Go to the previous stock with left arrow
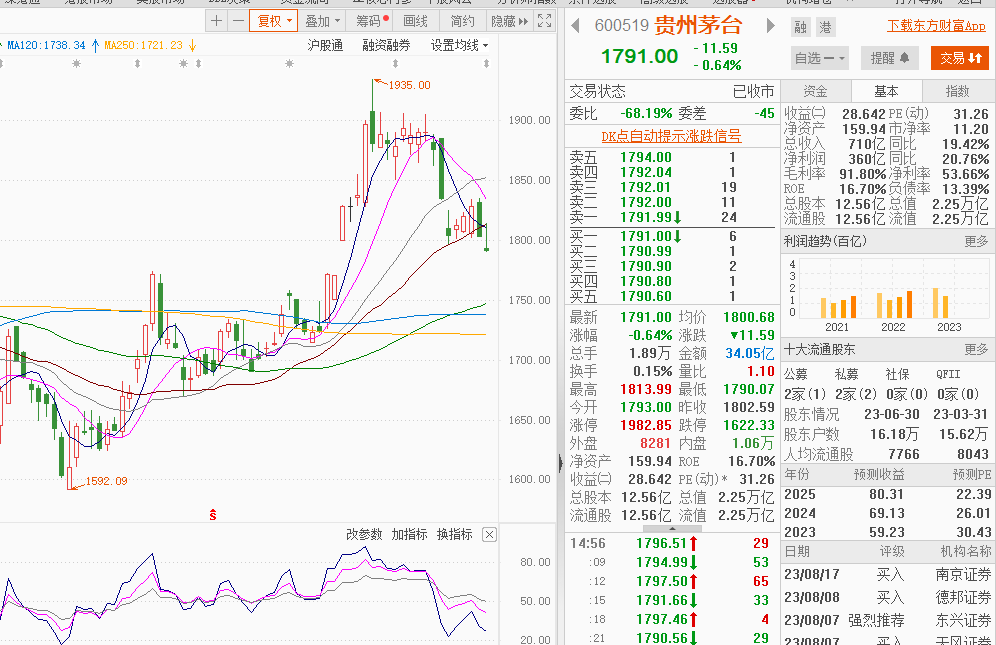 (x=575, y=26)
